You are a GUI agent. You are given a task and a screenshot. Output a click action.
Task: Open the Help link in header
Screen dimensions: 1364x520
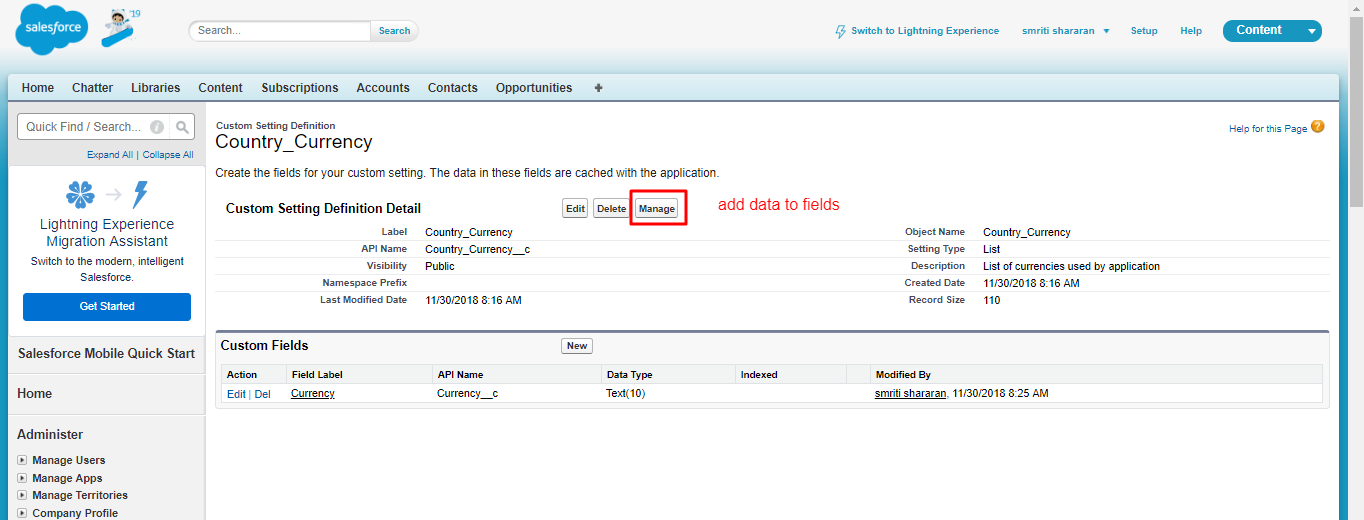click(1191, 31)
